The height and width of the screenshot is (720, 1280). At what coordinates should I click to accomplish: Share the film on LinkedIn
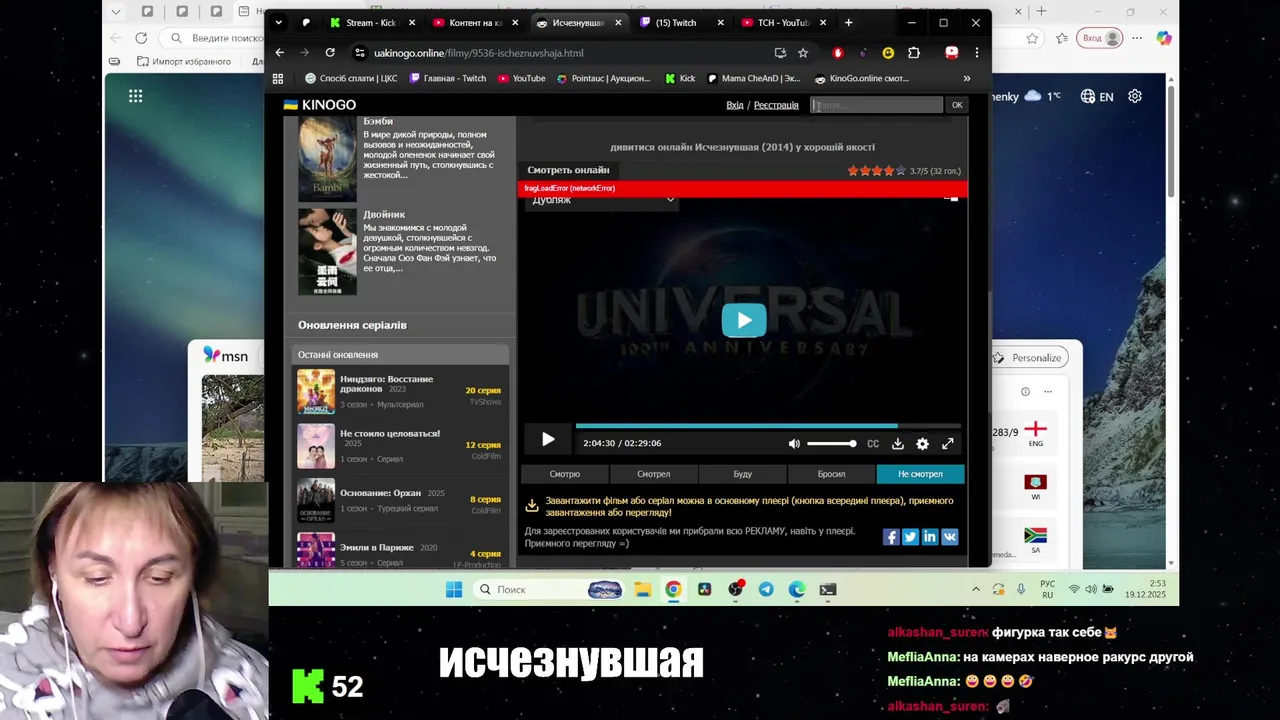[x=930, y=537]
